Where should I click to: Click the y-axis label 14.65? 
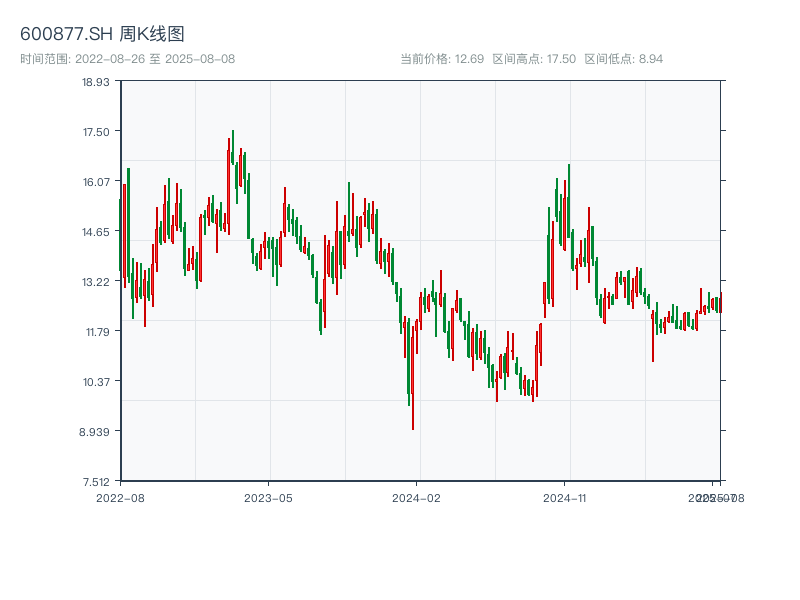point(96,232)
